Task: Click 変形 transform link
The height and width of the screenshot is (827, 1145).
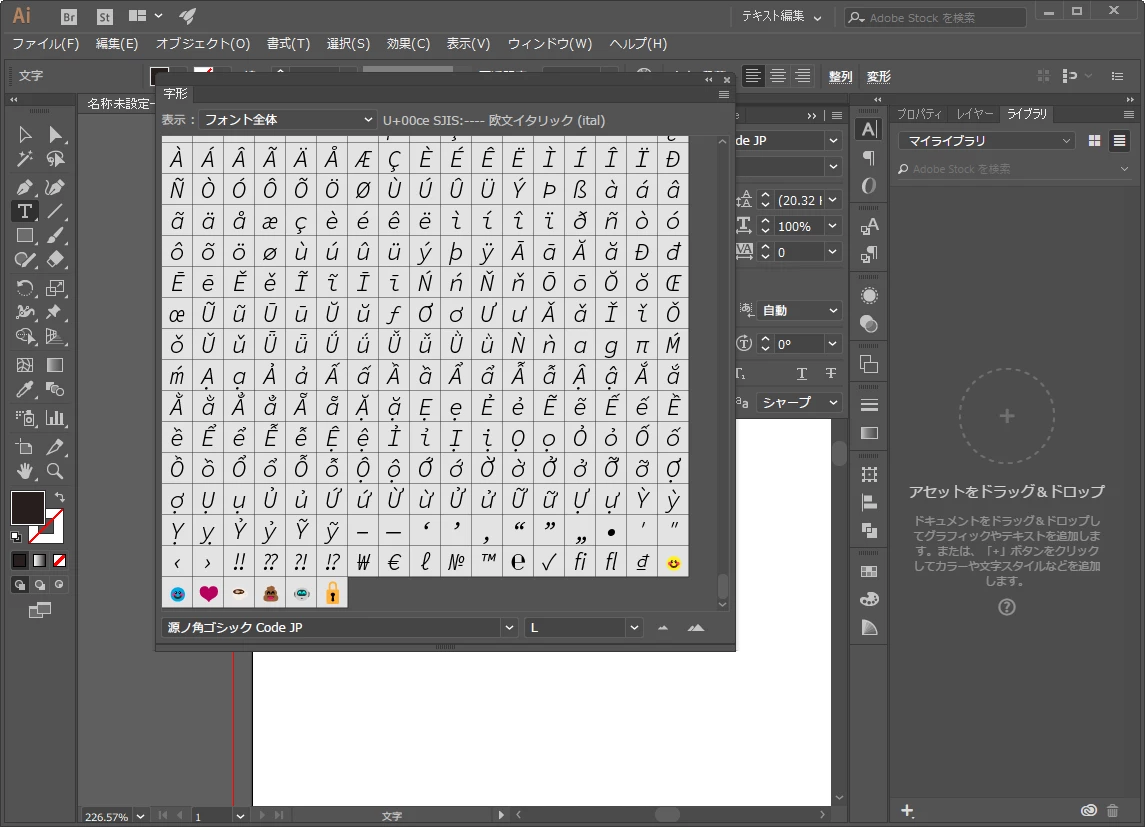Action: pyautogui.click(x=878, y=77)
